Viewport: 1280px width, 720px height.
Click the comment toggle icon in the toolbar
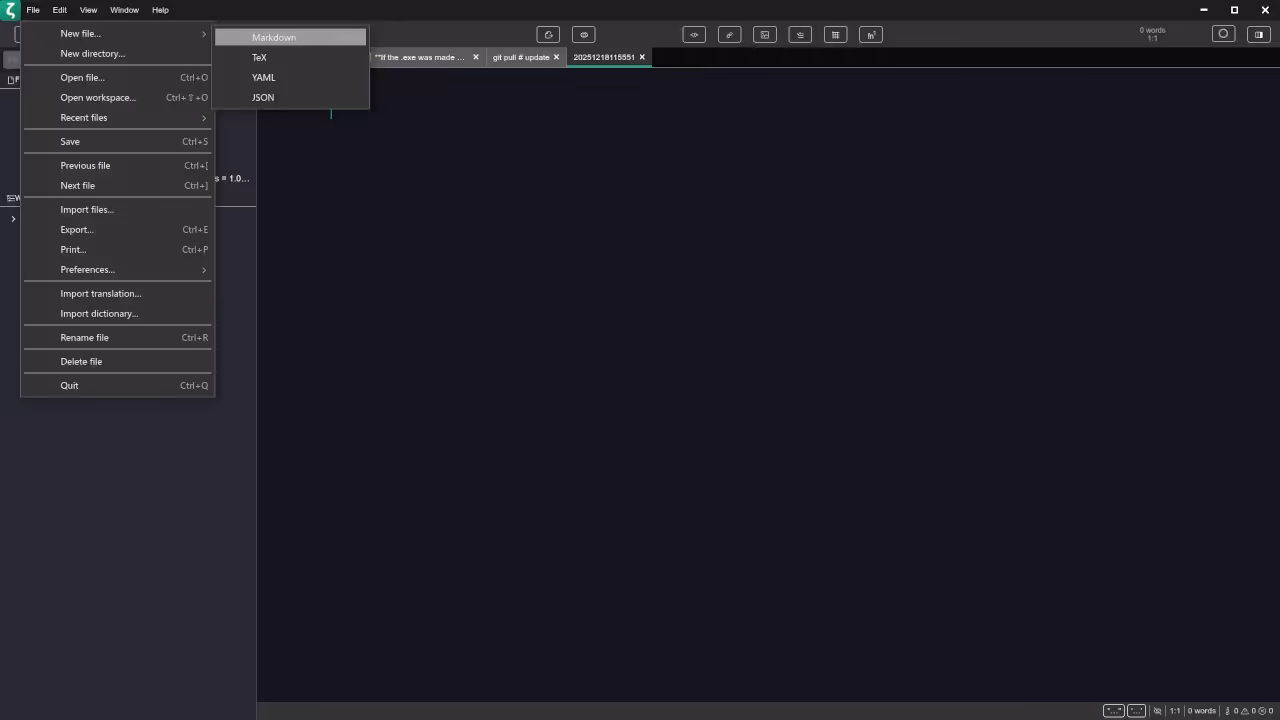548,35
